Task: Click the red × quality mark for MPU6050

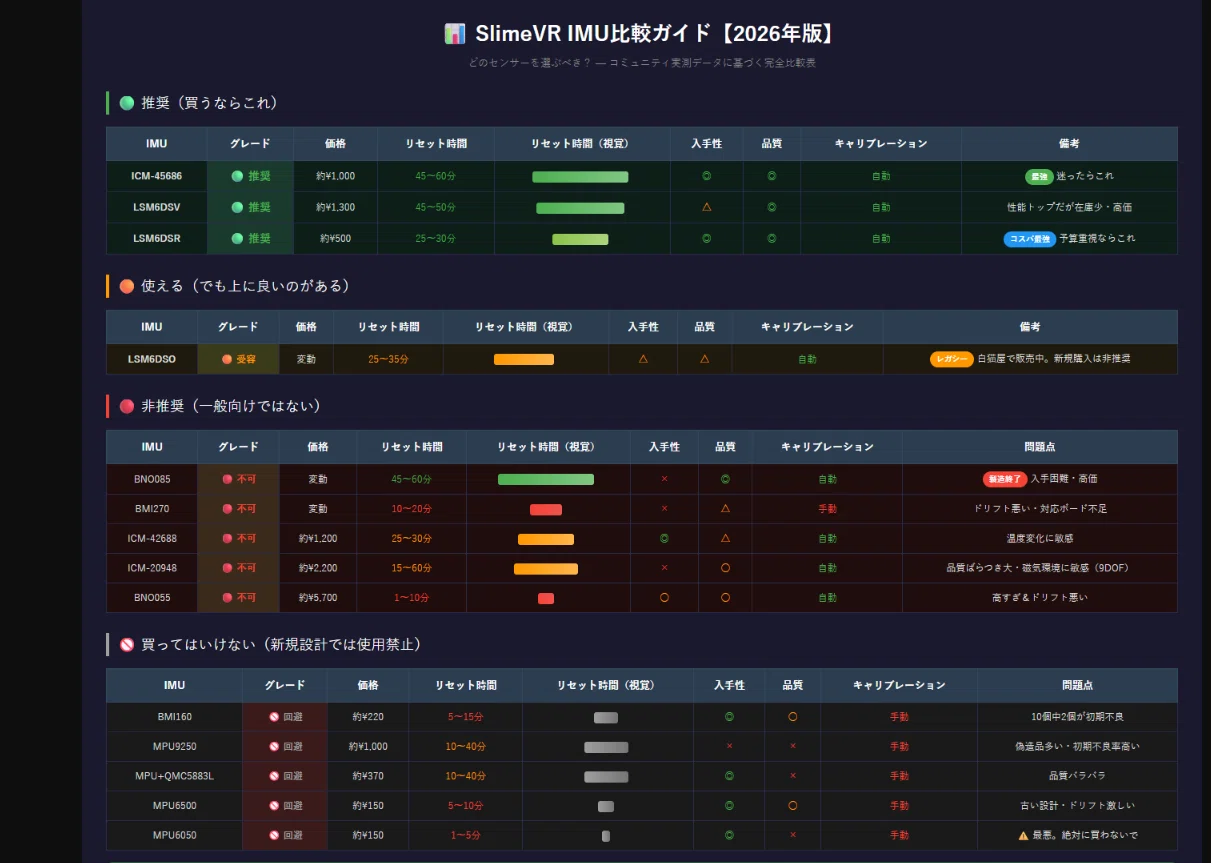Action: [793, 835]
